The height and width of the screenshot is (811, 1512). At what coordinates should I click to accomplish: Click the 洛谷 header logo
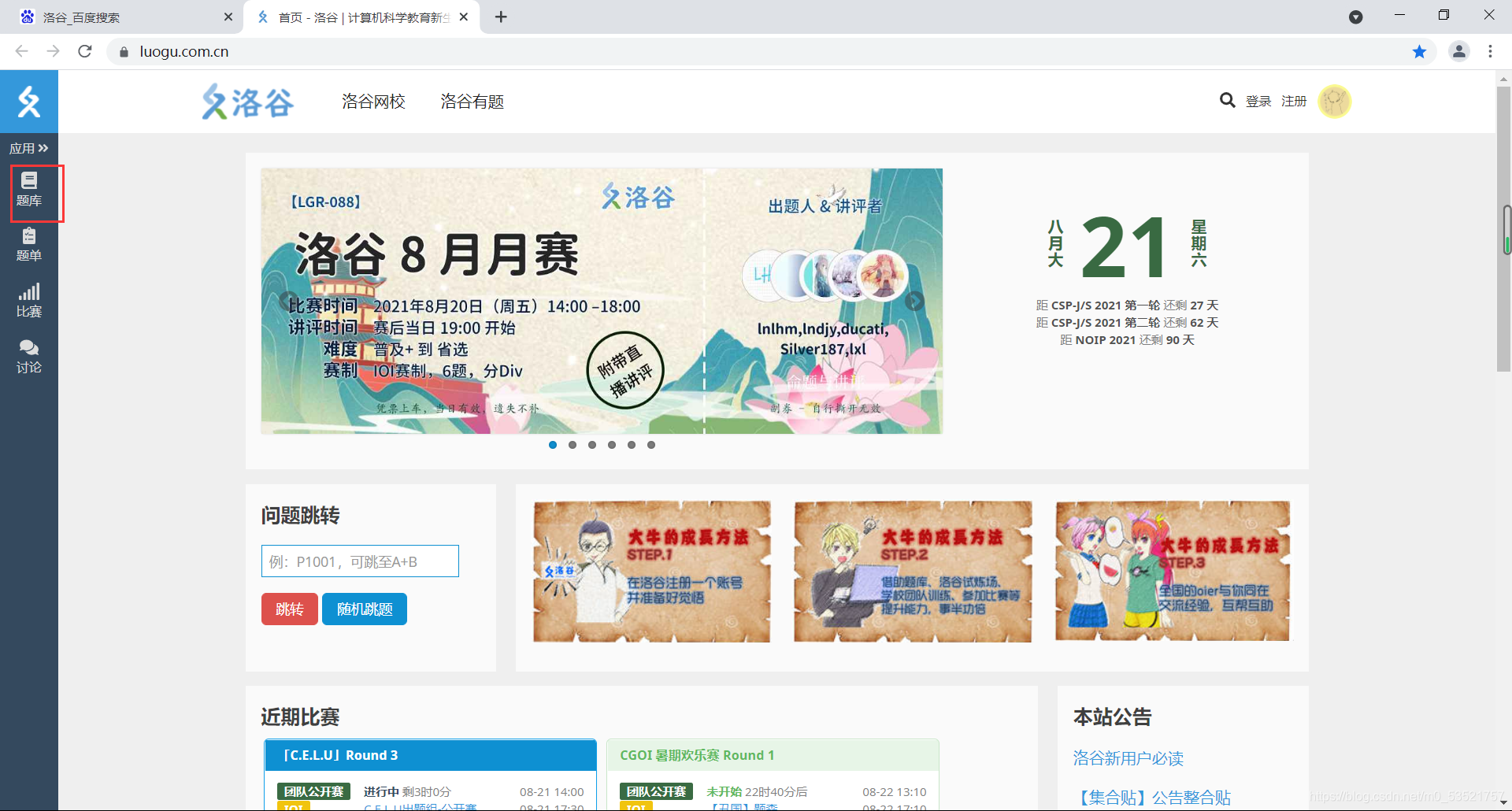pos(247,102)
